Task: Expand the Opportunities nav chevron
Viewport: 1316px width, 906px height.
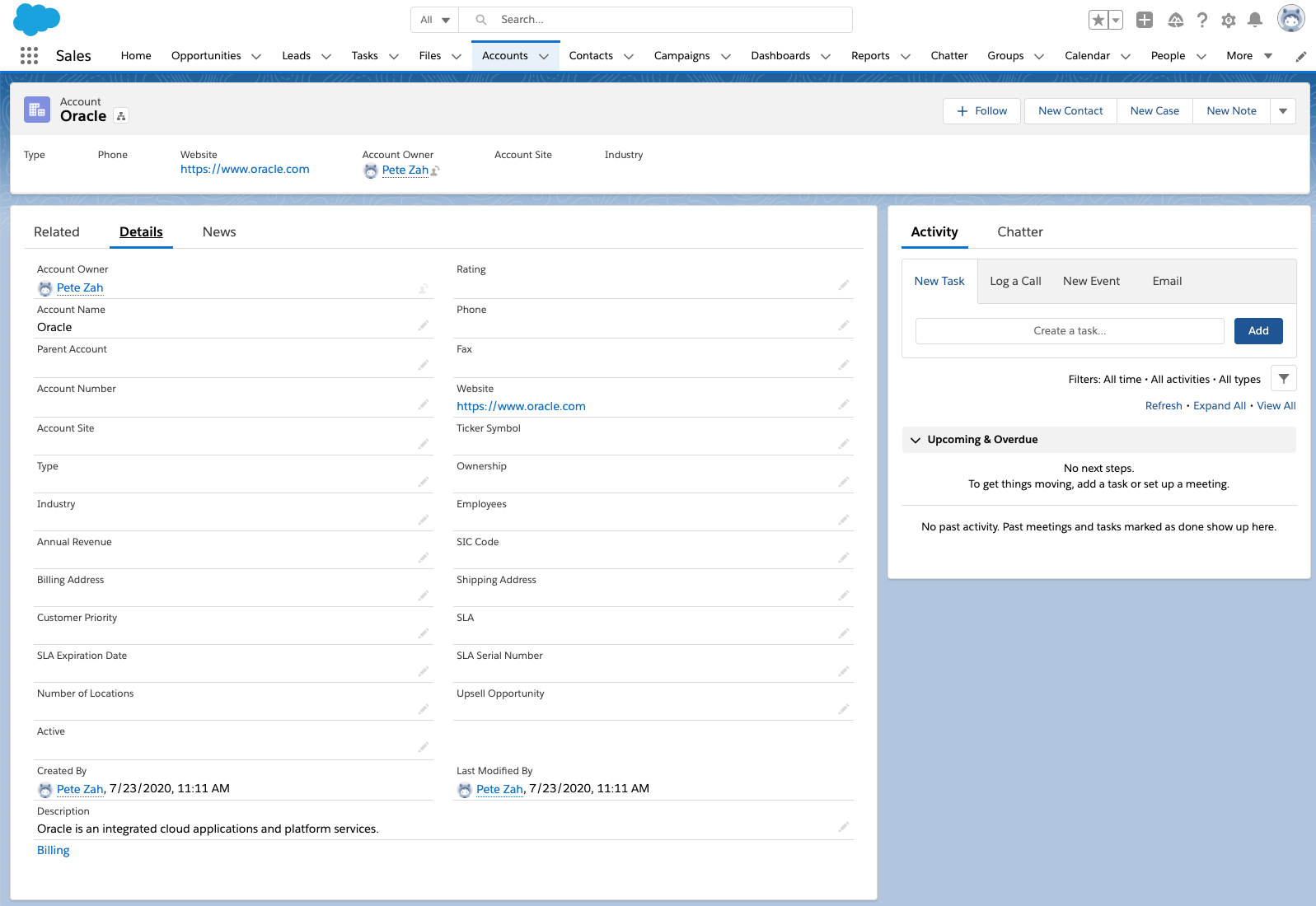Action: [x=256, y=56]
